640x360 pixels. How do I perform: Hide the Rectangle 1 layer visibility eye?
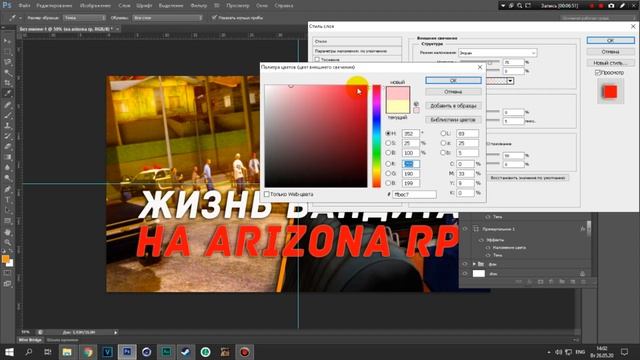click(x=465, y=229)
